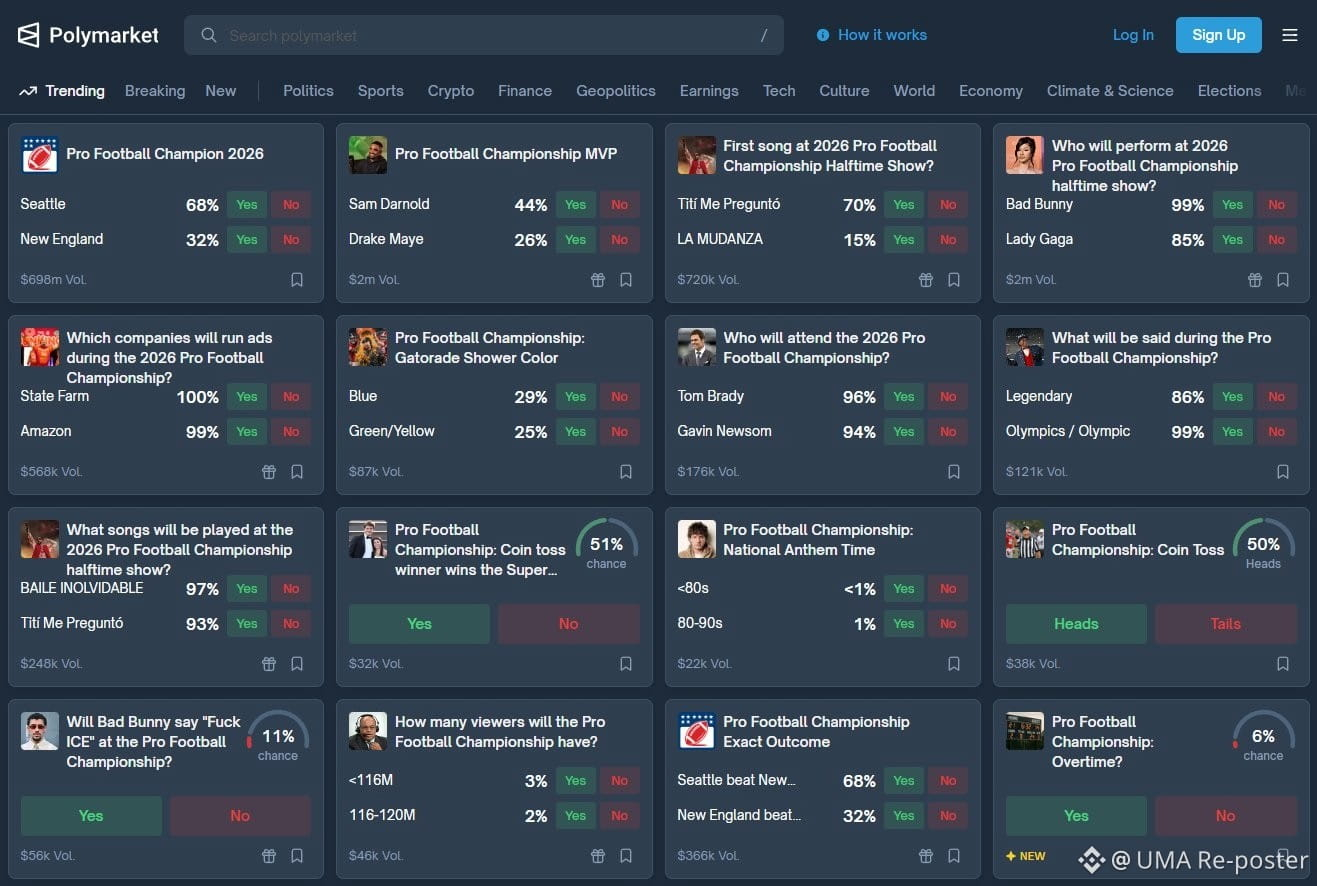Go to the Politics category

308,91
